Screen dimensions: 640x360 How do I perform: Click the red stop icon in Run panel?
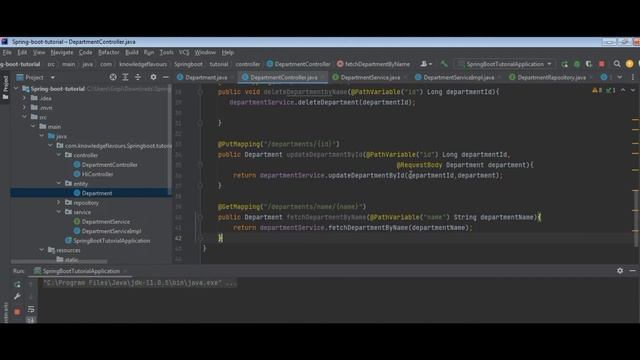17,312
